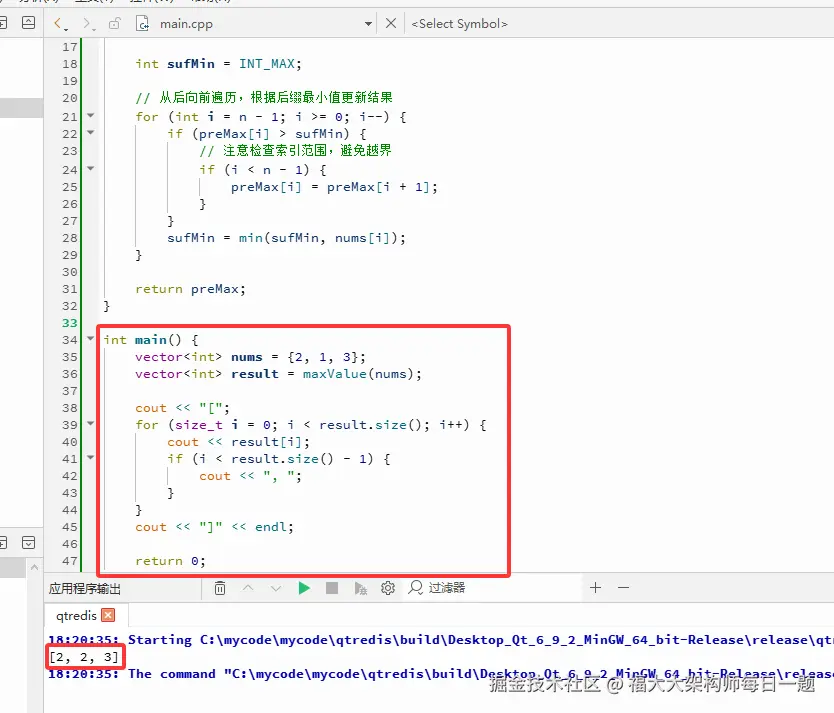Jump to next item in output
This screenshot has height=713, width=834.
coord(276,588)
